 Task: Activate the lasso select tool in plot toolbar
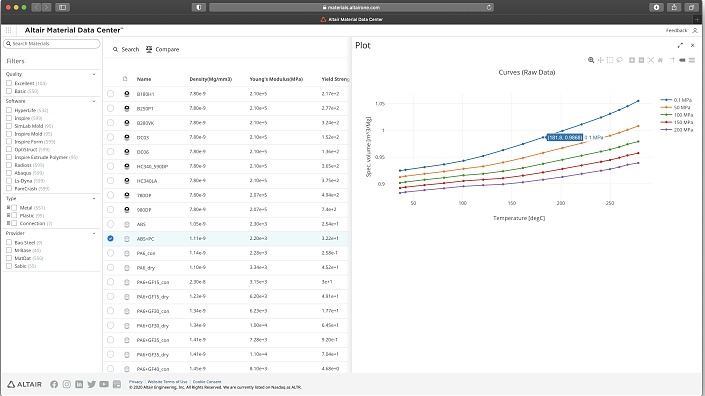point(620,60)
